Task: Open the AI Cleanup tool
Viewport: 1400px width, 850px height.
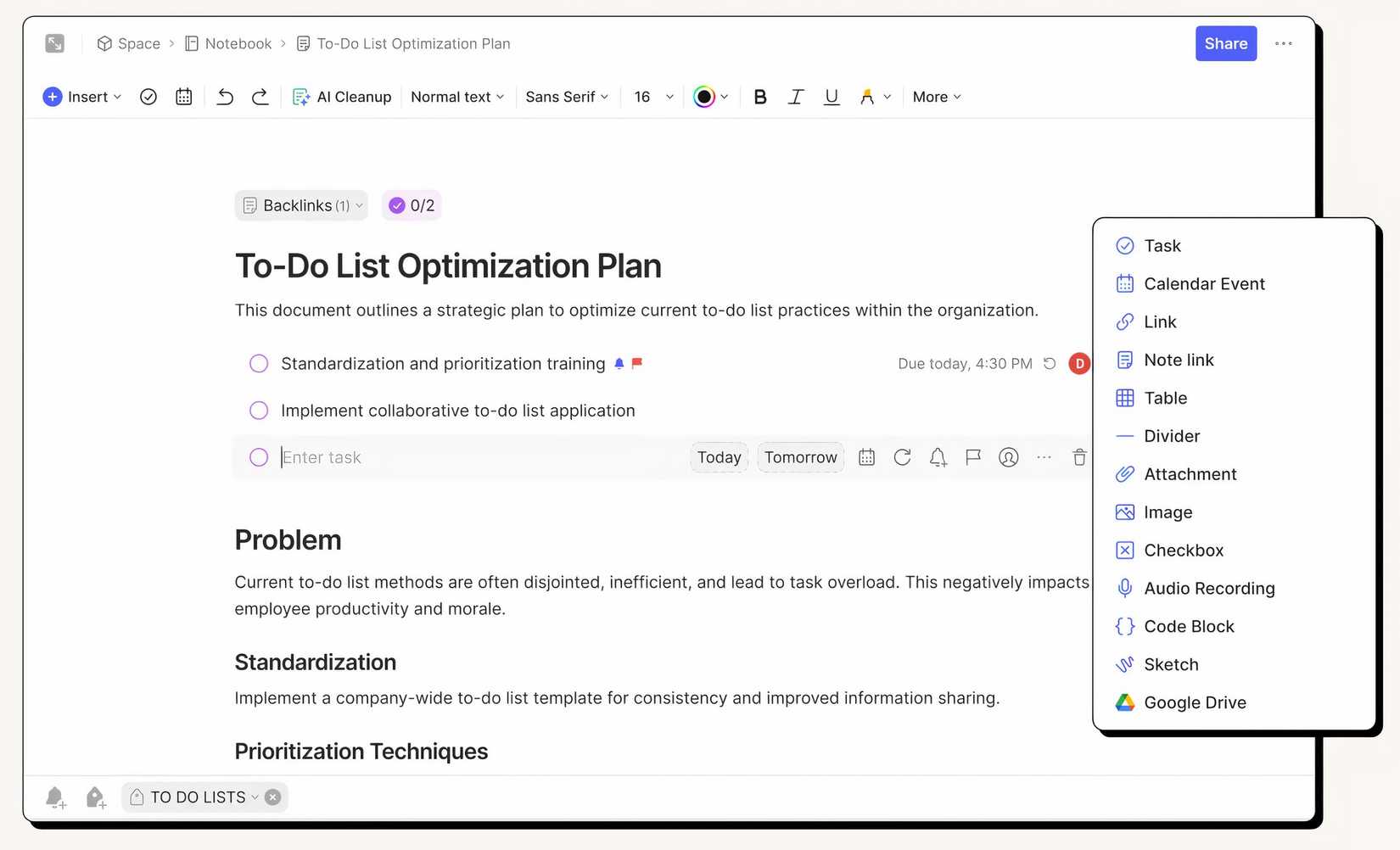Action: click(x=342, y=96)
